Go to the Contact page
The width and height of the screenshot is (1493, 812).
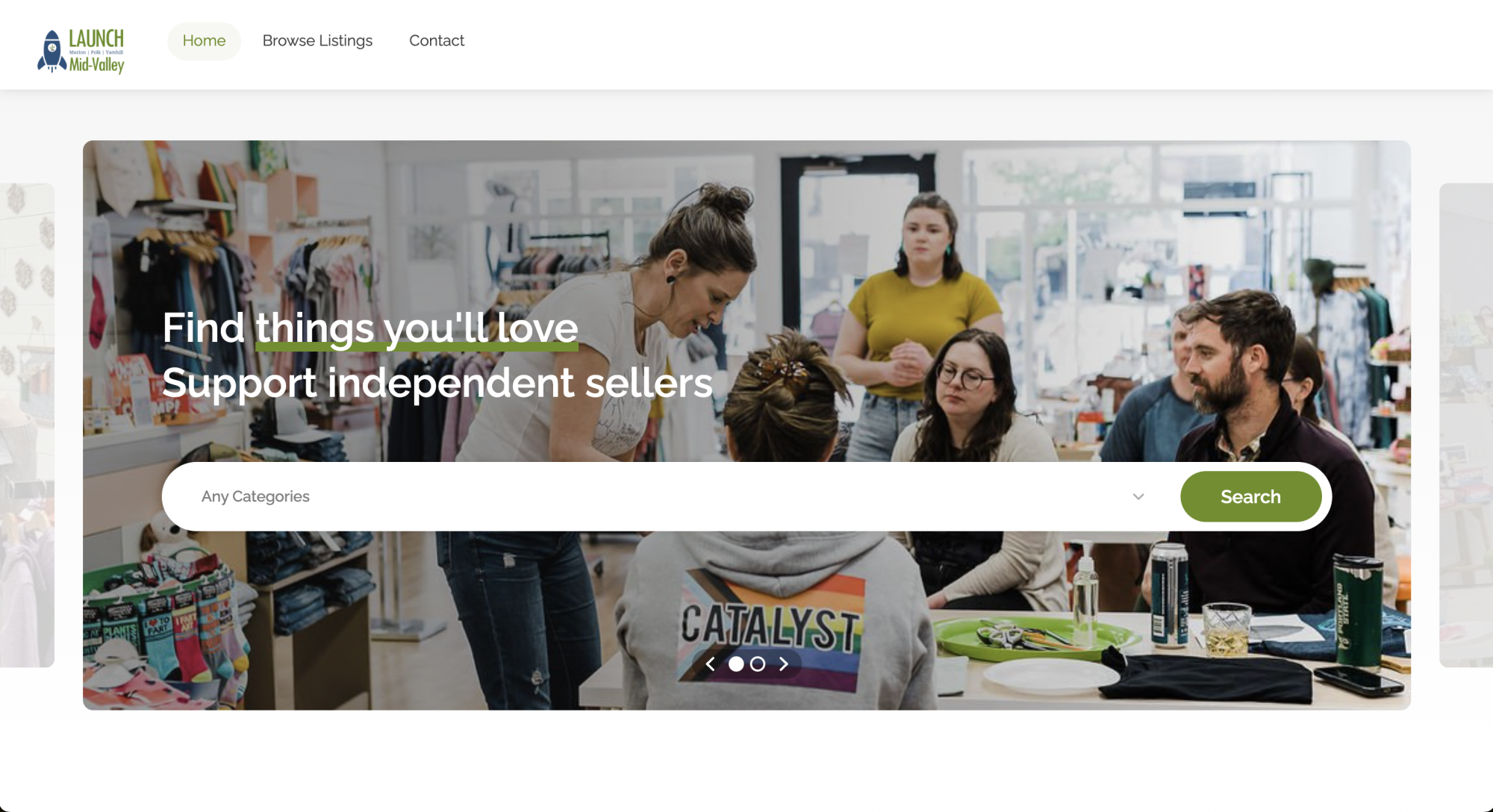pos(437,41)
